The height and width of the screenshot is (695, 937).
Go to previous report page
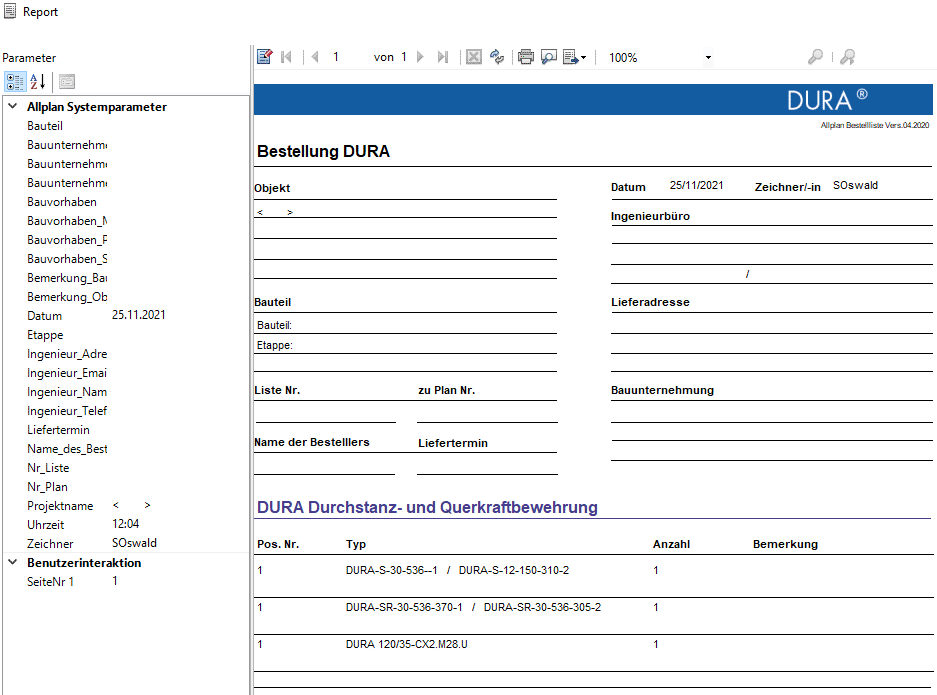click(315, 57)
